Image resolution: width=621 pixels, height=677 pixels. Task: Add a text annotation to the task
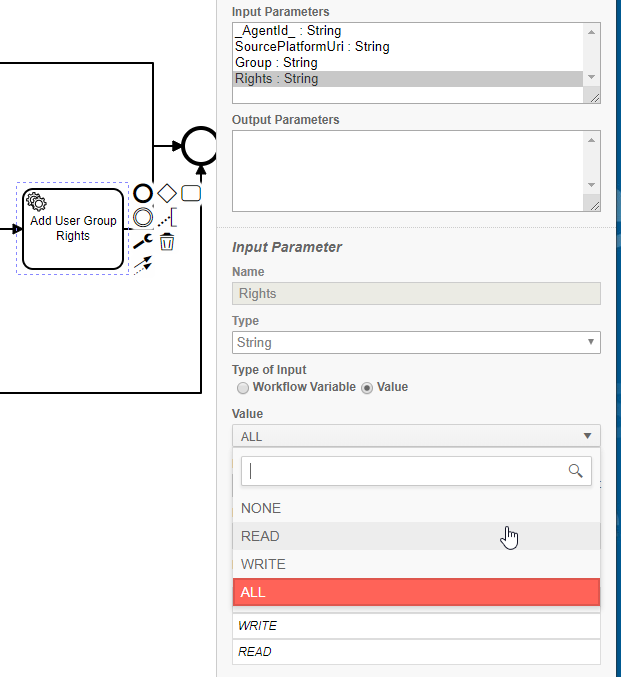point(168,217)
